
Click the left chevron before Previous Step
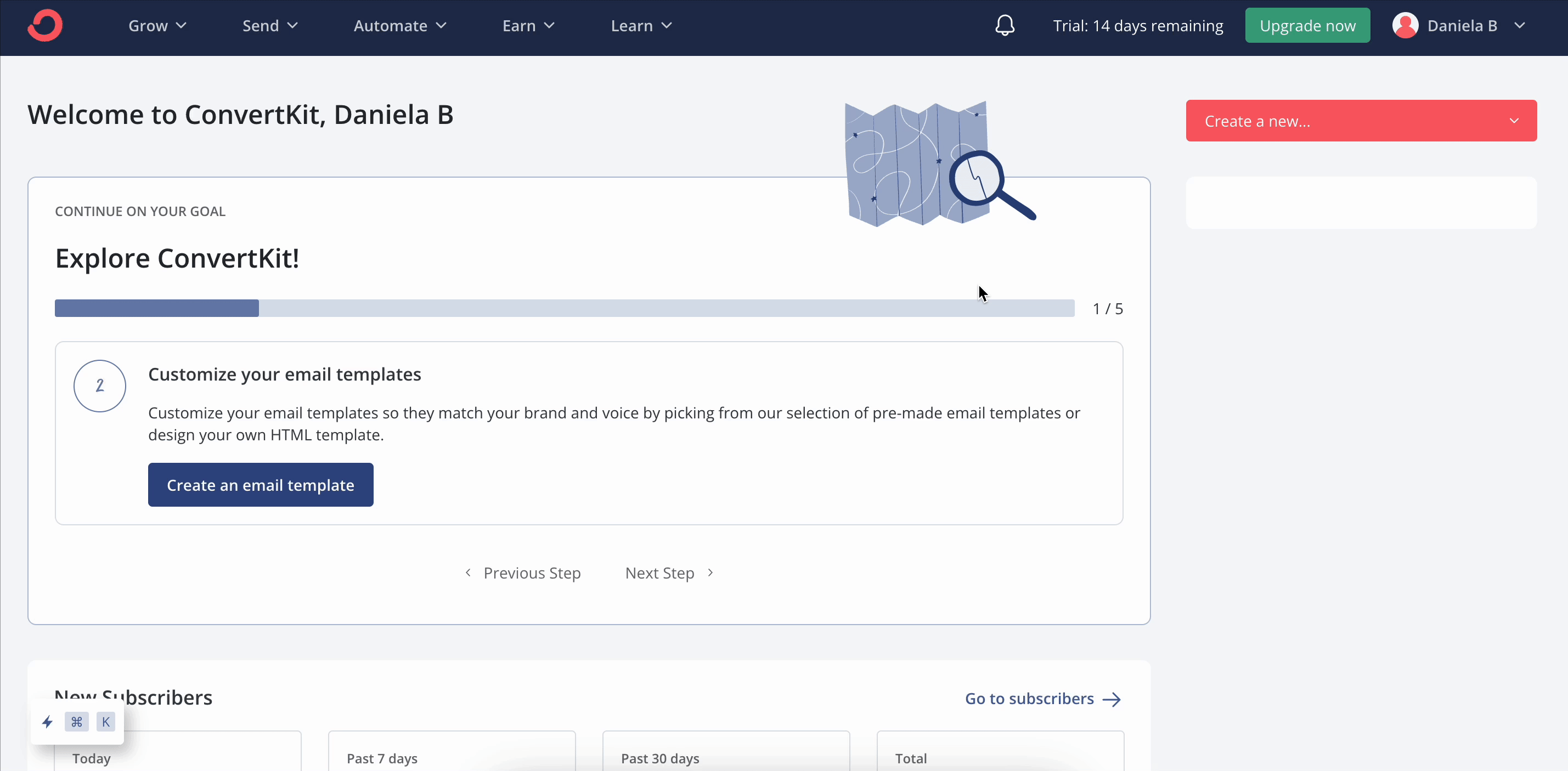(x=467, y=572)
